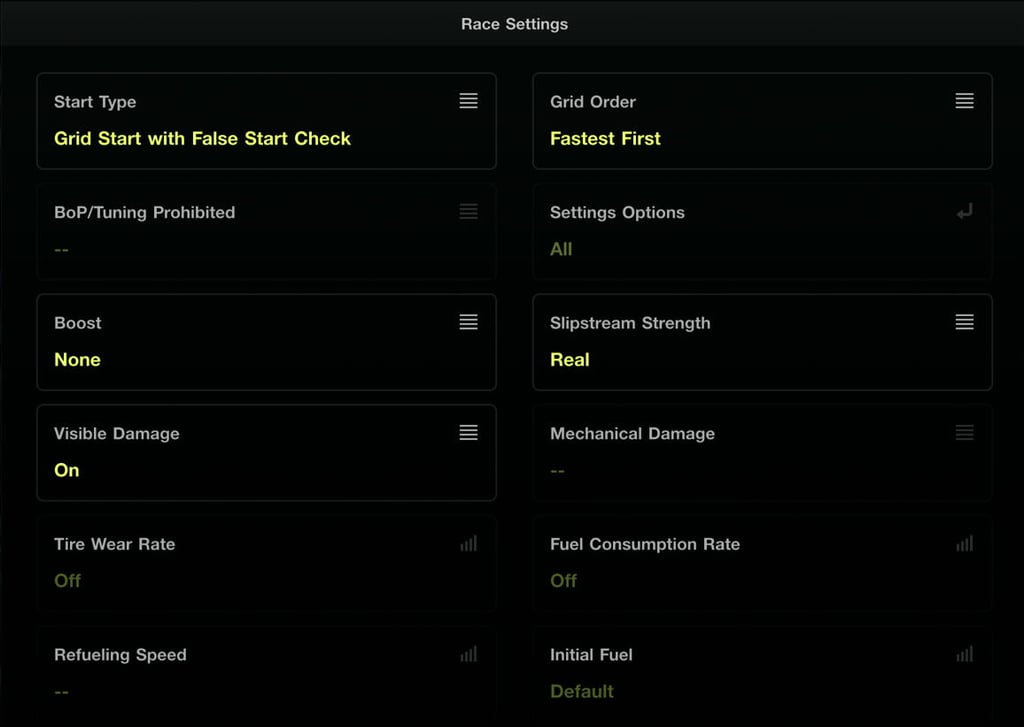Adjust the Initial Fuel level bars

[x=964, y=655]
